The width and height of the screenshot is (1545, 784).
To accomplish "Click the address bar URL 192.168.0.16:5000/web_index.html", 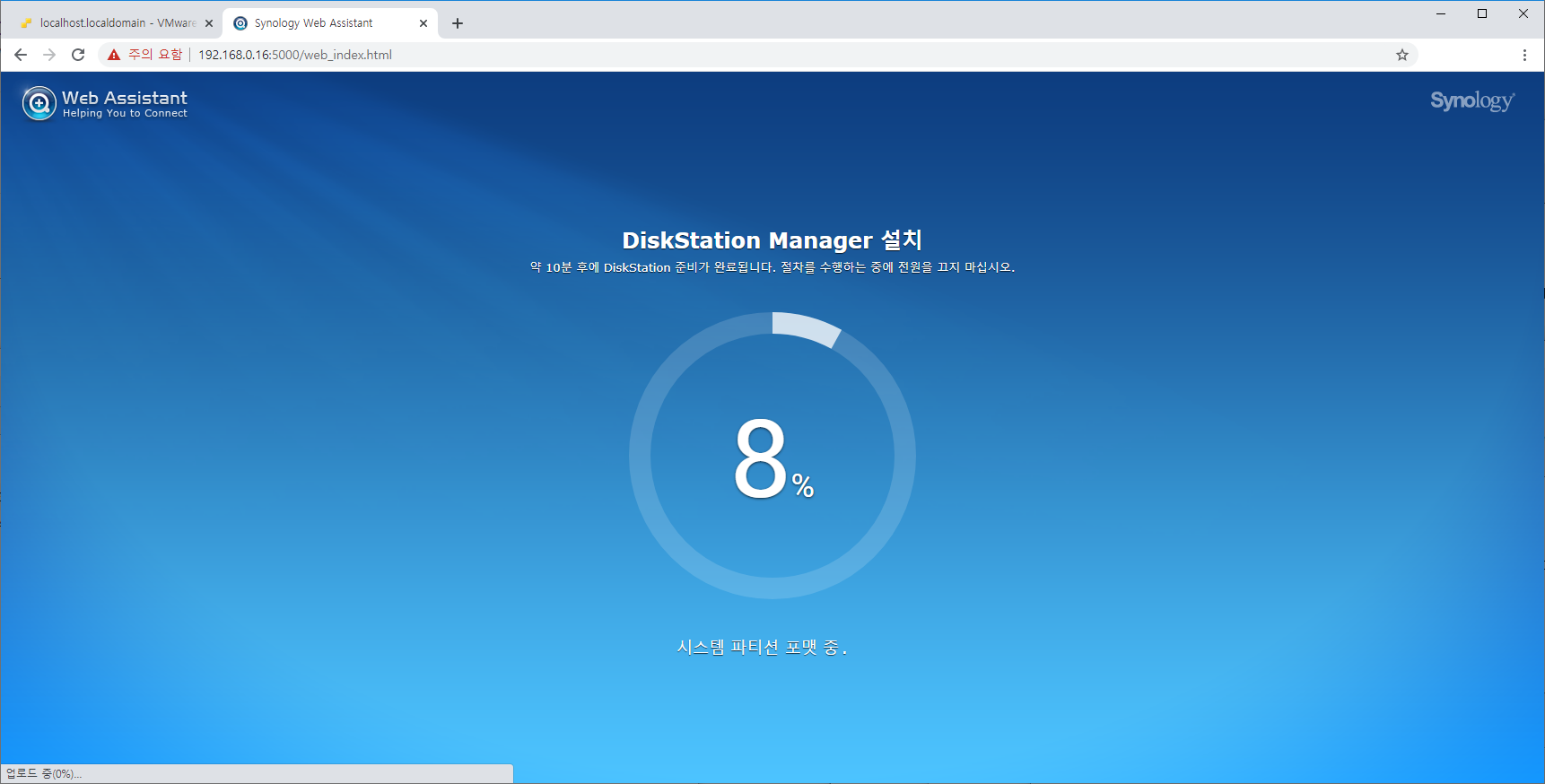I will click(295, 55).
